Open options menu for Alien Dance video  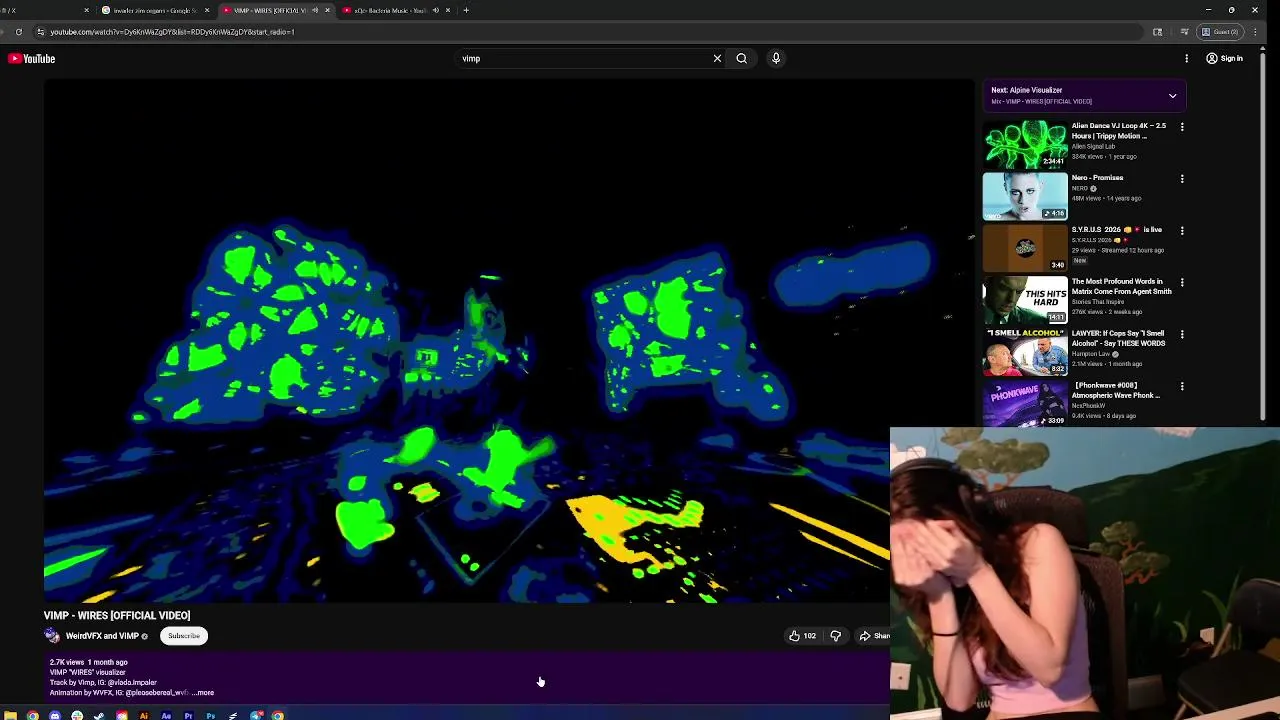point(1182,127)
